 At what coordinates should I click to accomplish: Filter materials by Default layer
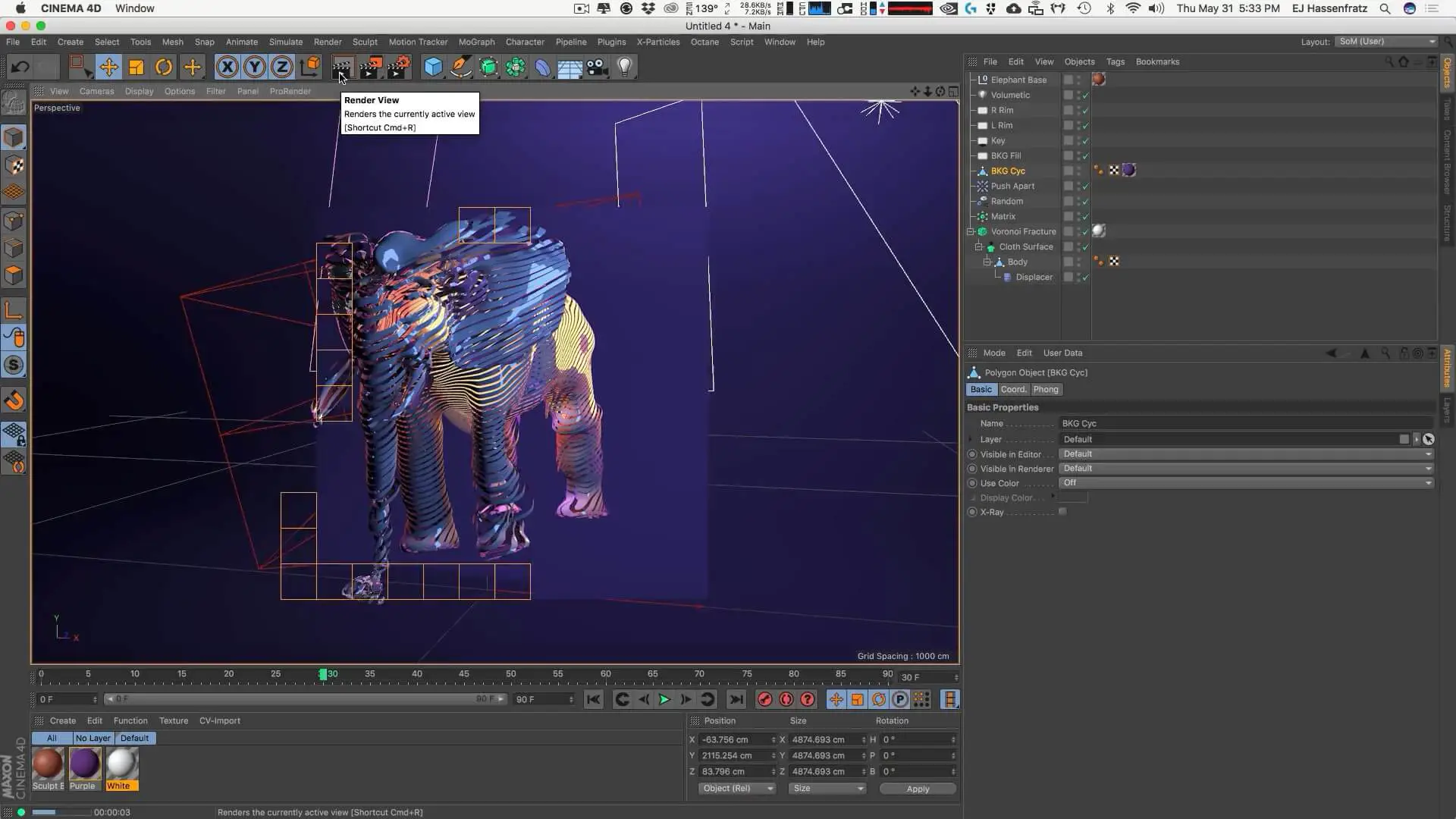click(x=135, y=738)
